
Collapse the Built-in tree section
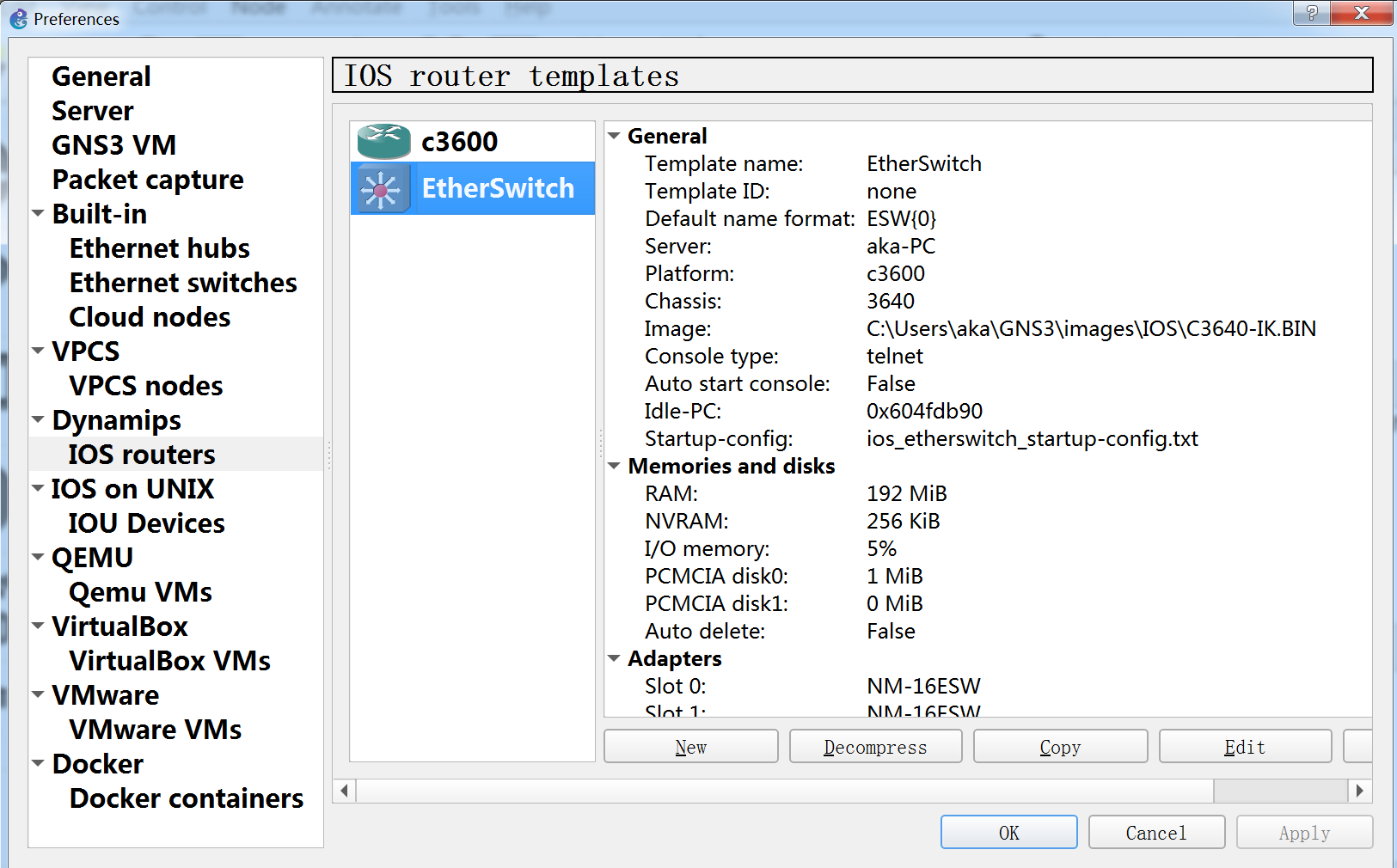click(x=38, y=212)
